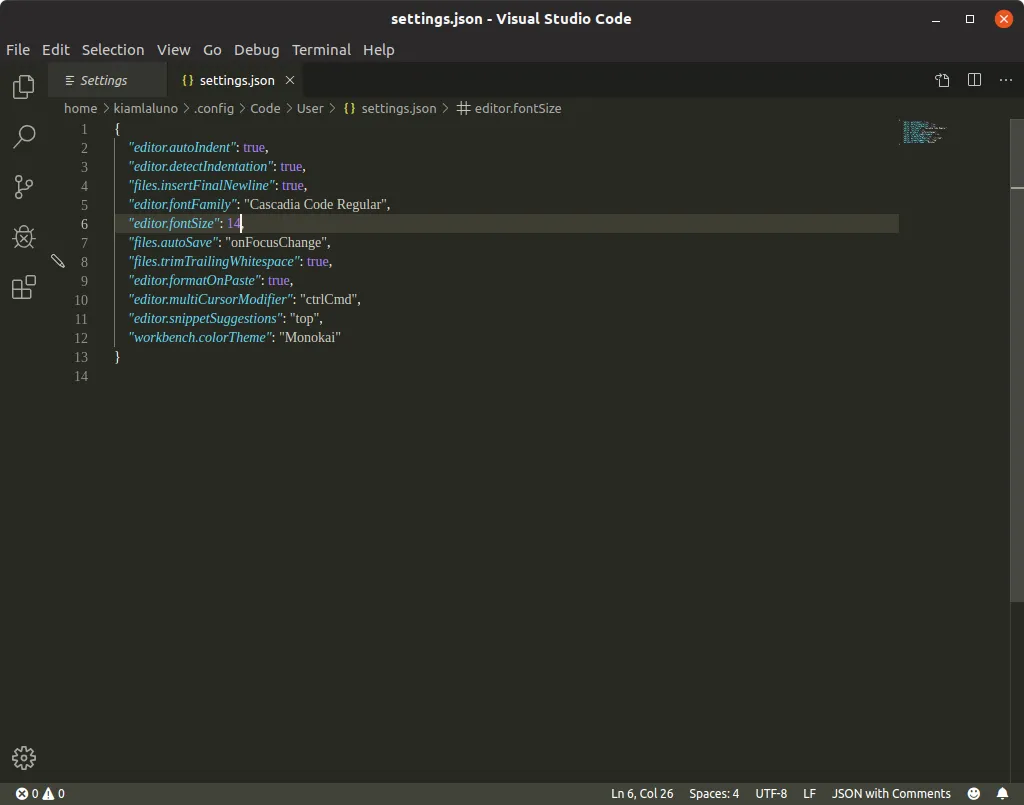Open the Search view icon
1024x805 pixels.
[24, 136]
